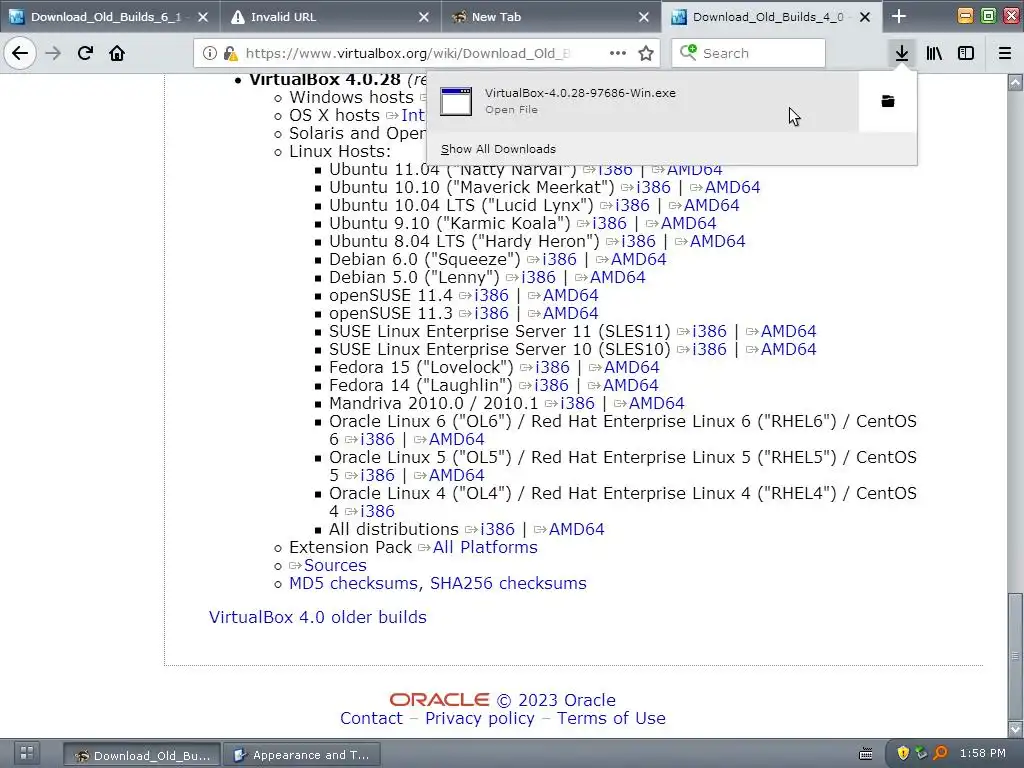Viewport: 1024px width, 768px height.
Task: Show site information icon in address bar
Action: [x=209, y=53]
